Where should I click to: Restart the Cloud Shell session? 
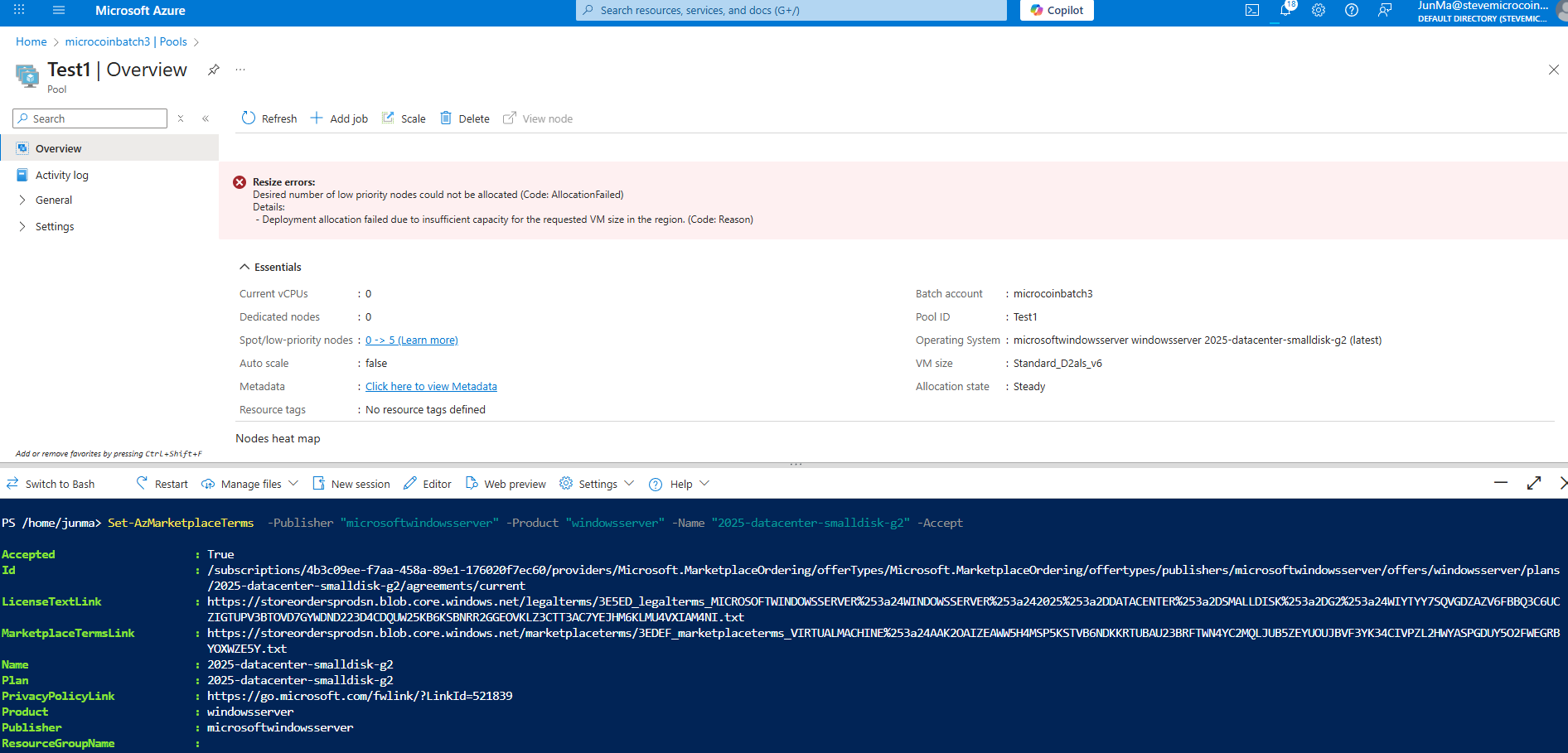click(x=162, y=484)
